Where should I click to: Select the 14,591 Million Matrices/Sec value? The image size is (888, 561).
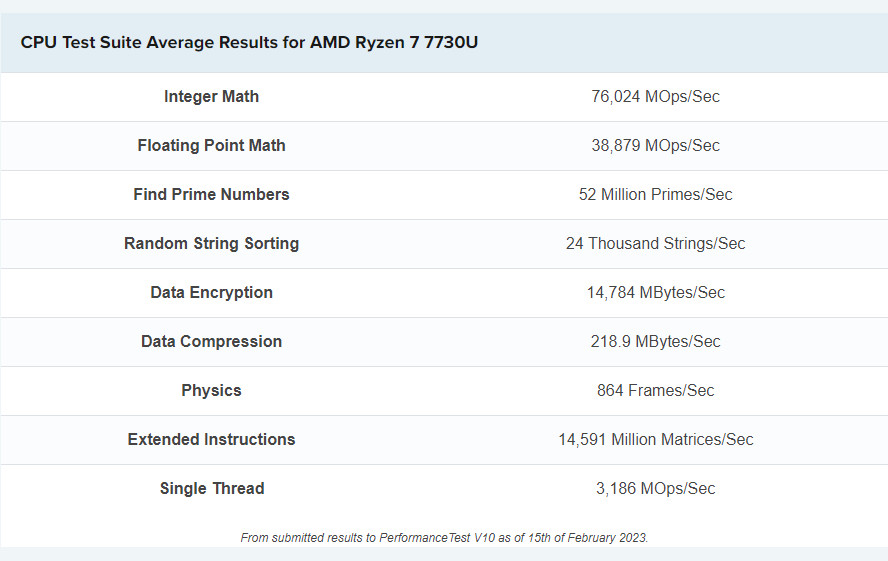(x=655, y=440)
